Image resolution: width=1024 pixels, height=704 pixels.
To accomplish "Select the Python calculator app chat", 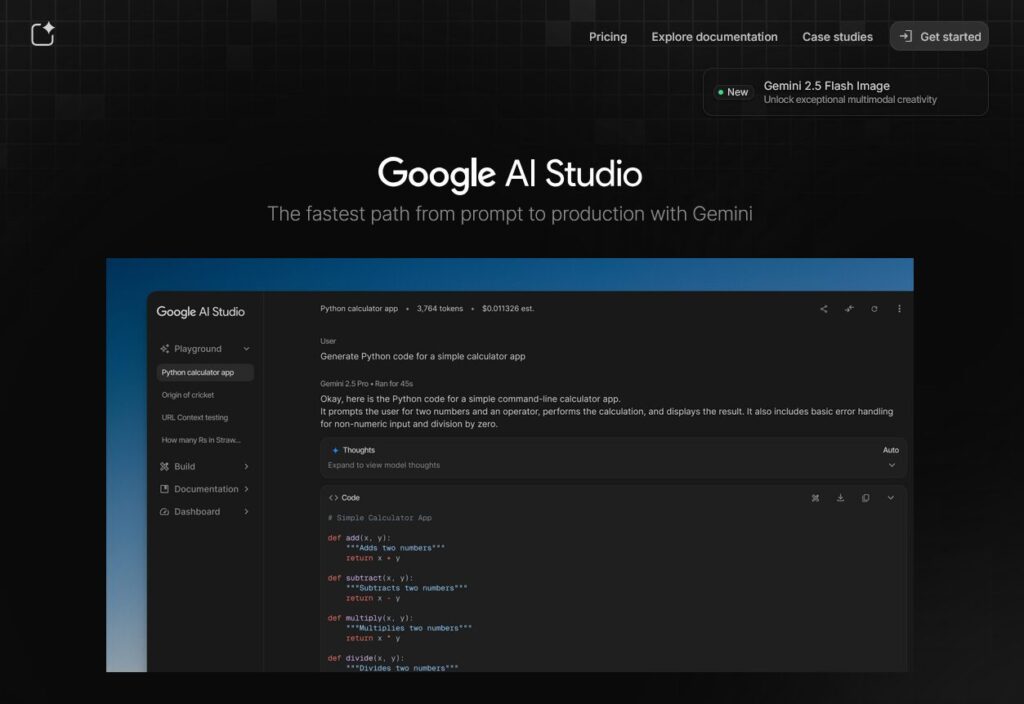I will point(205,372).
